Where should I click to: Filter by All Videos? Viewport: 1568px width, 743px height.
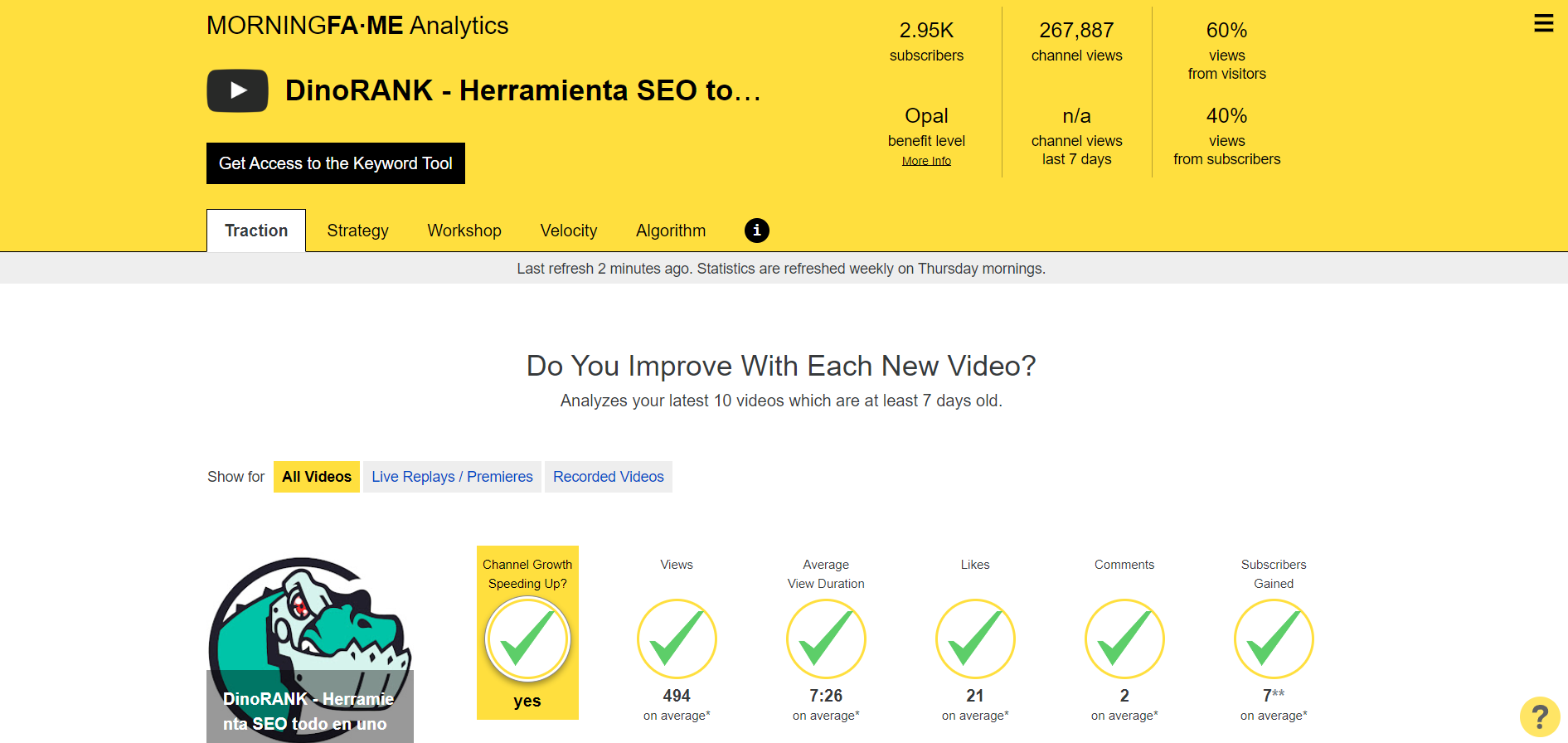tap(317, 477)
